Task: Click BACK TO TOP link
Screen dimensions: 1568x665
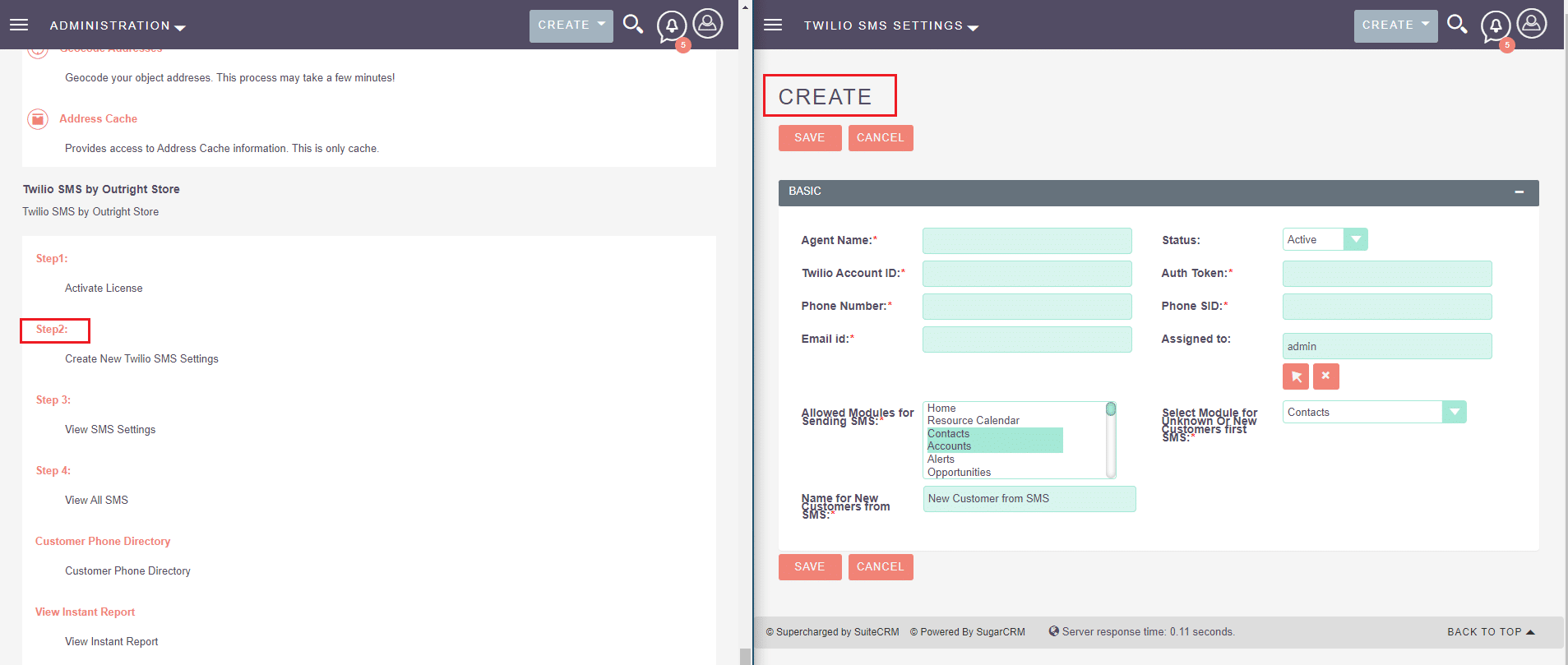Action: pos(1491,632)
